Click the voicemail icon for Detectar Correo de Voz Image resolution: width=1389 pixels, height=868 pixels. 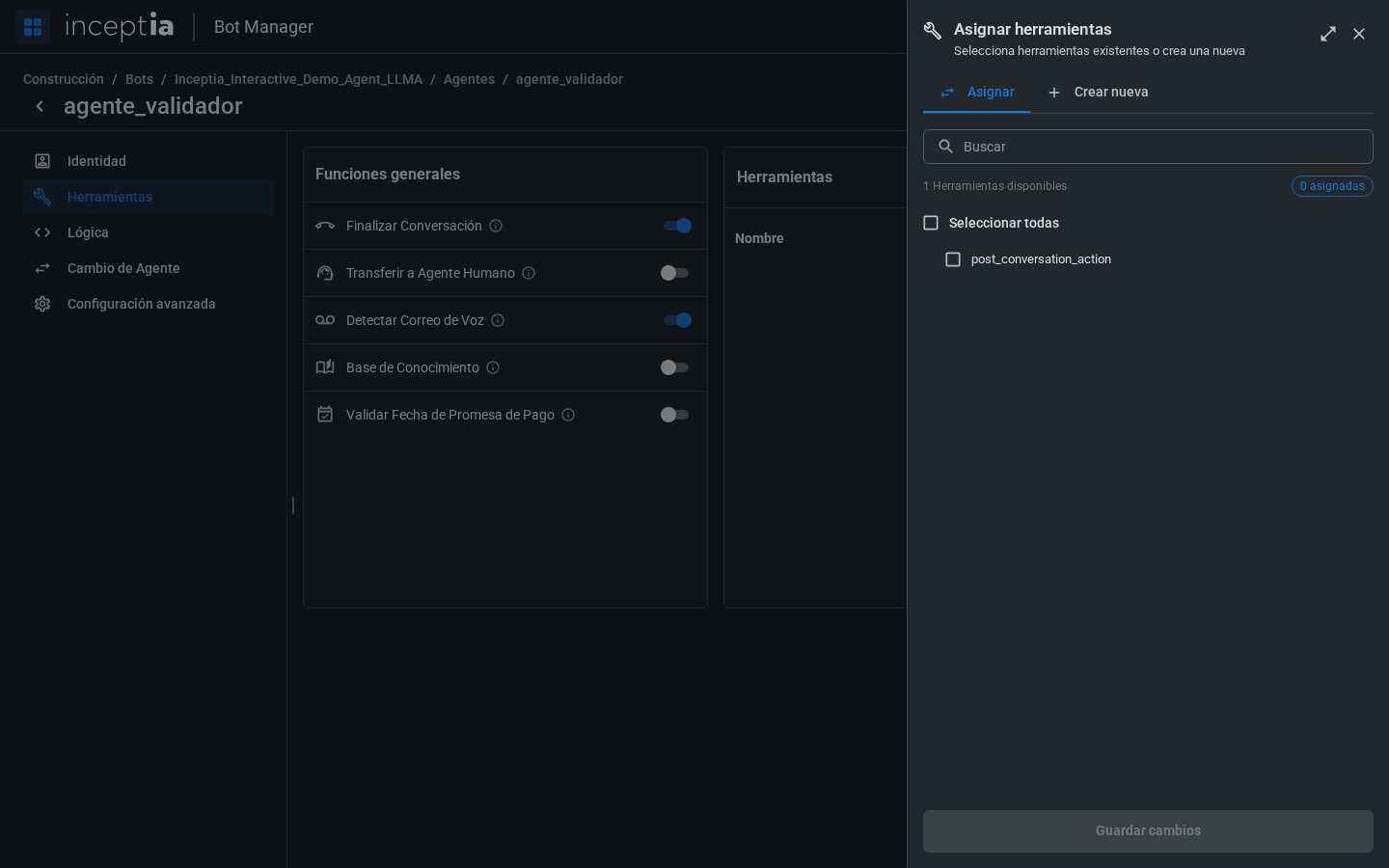pyautogui.click(x=325, y=320)
